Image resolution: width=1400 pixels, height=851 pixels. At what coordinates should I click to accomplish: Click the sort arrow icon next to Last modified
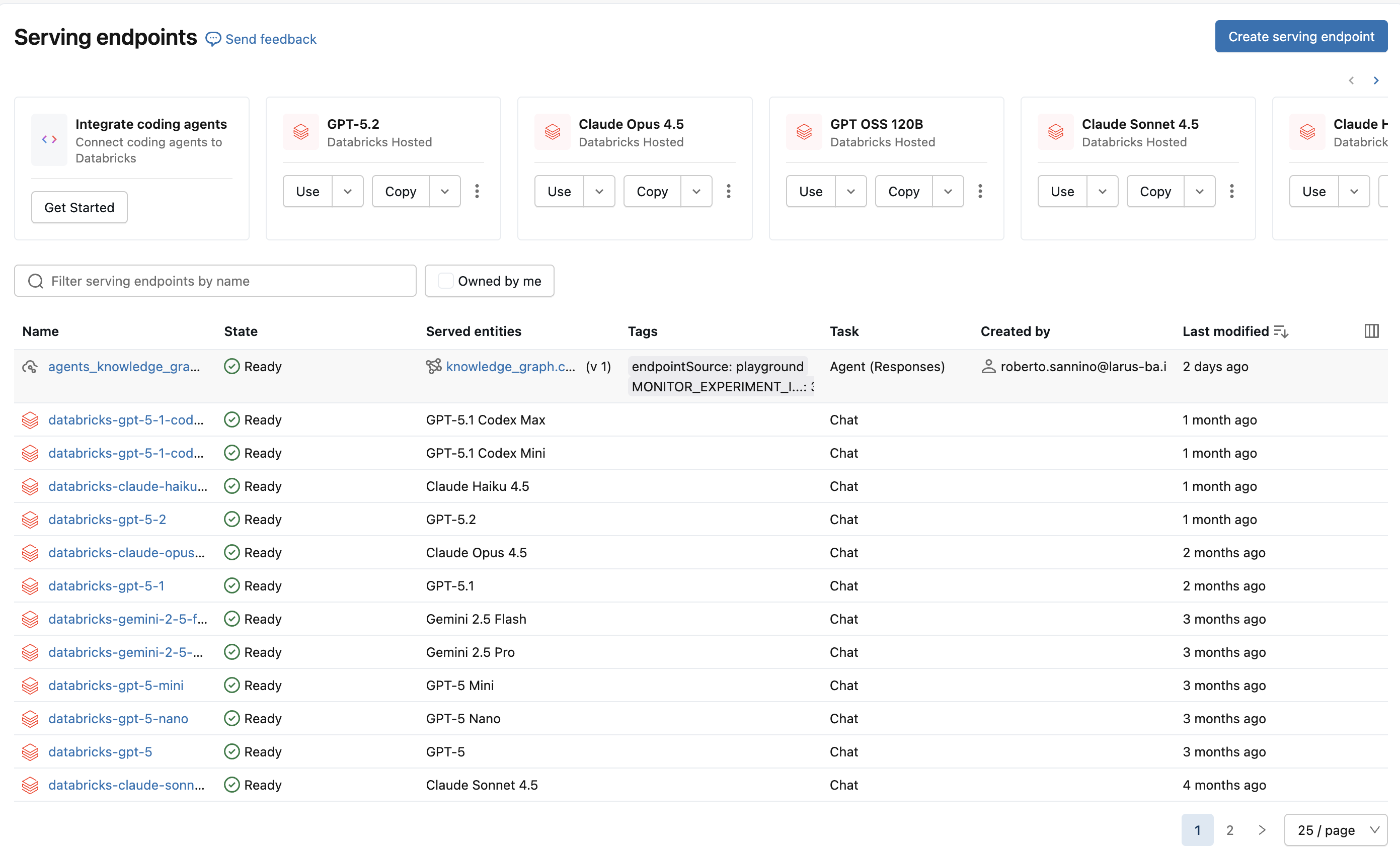click(1281, 331)
